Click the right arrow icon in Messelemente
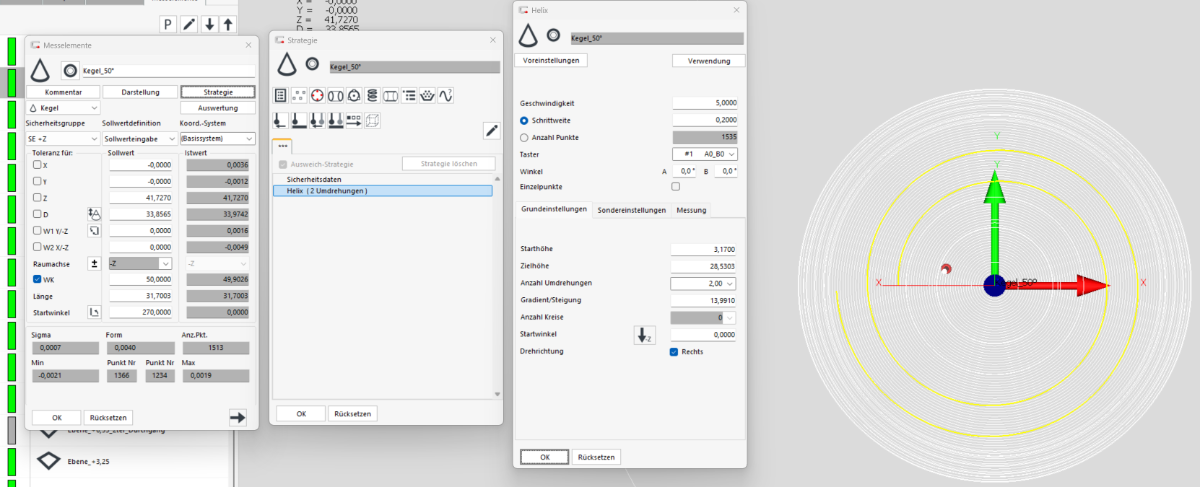 [x=237, y=417]
